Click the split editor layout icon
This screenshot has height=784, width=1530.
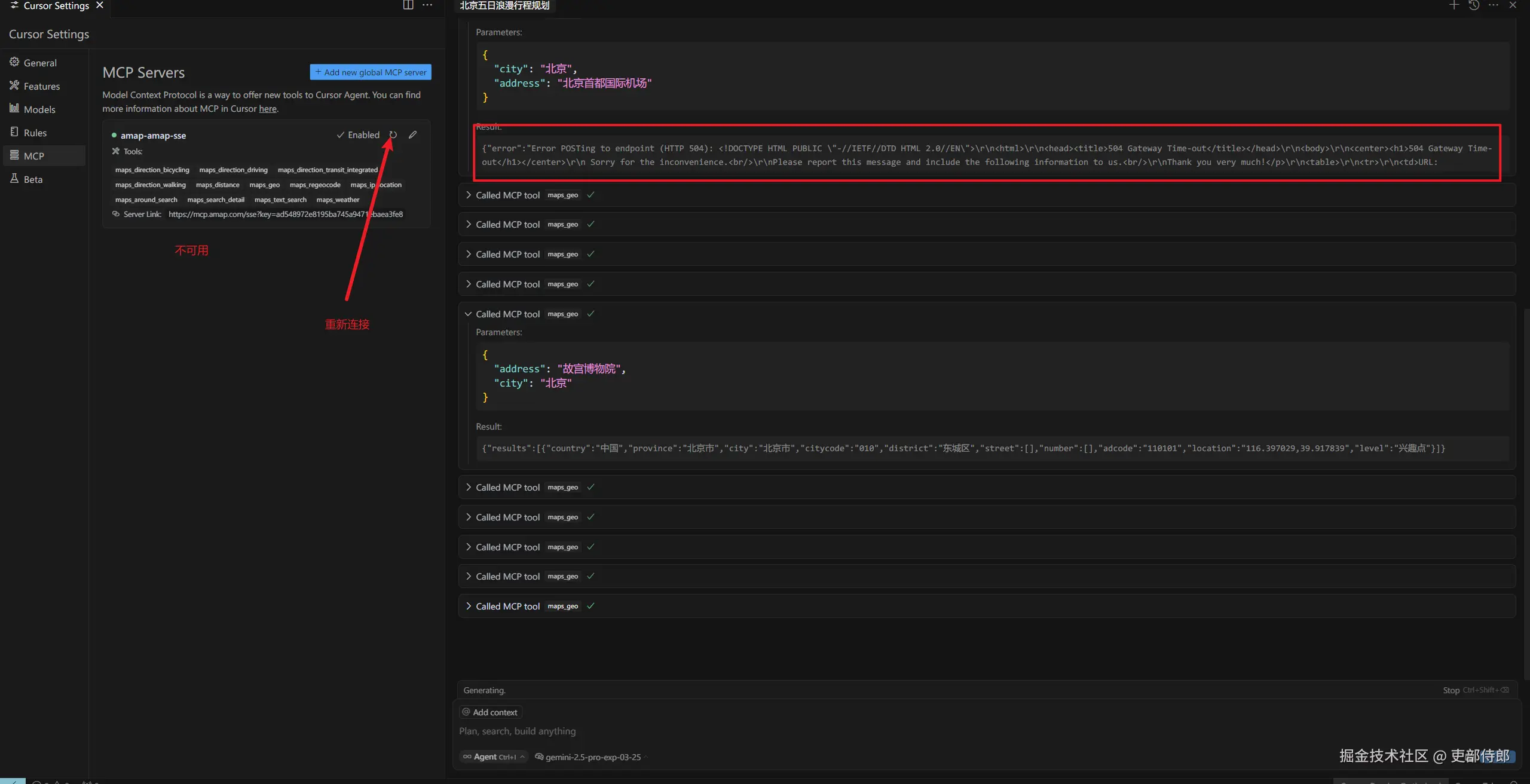tap(408, 5)
